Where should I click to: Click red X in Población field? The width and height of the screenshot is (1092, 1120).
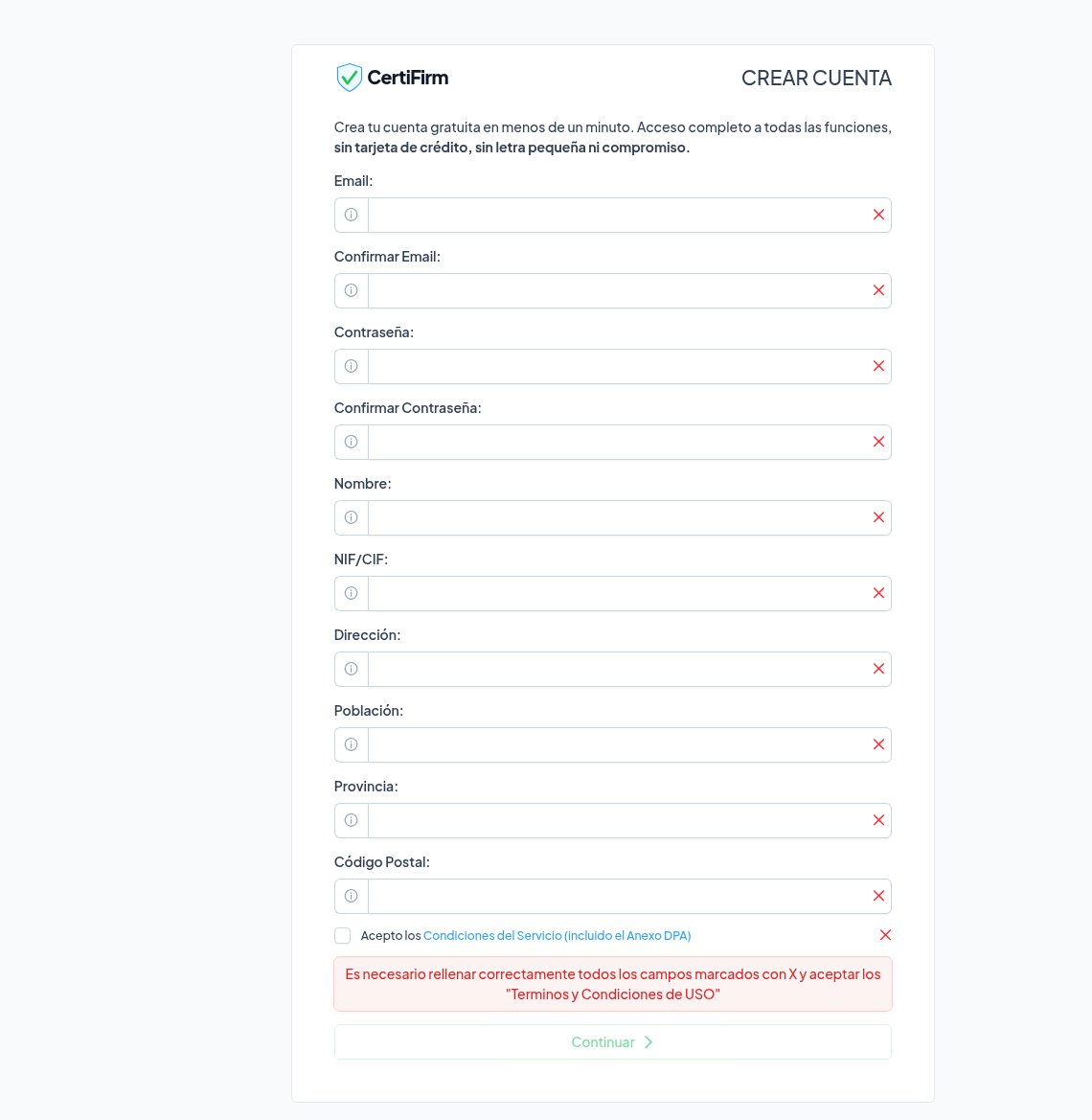[x=878, y=744]
